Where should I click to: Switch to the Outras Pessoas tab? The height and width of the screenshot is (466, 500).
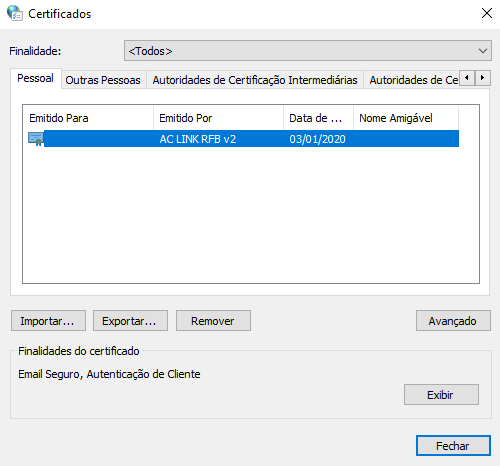pos(103,80)
